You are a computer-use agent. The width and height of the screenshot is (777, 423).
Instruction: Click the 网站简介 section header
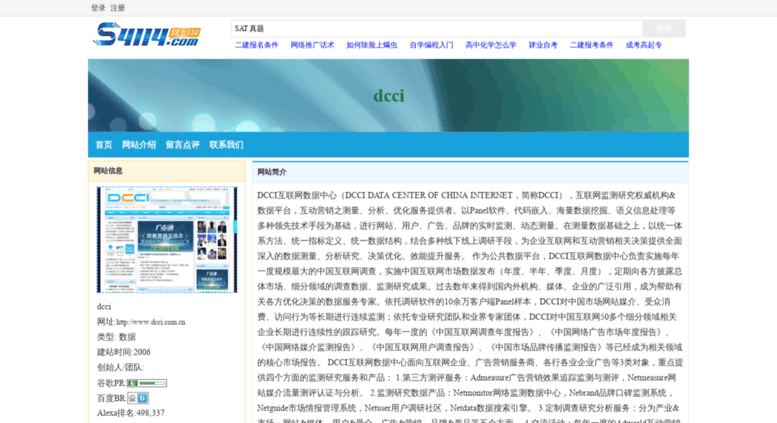pyautogui.click(x=470, y=172)
